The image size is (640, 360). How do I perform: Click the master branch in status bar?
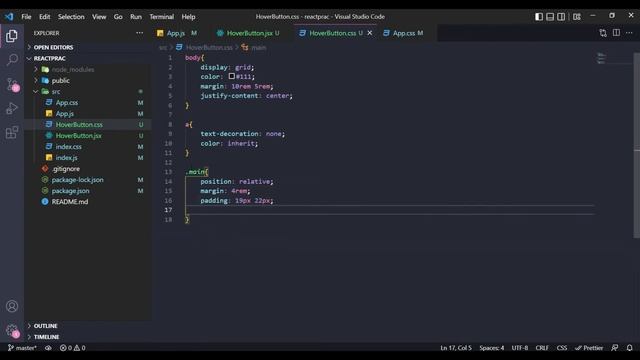tap(22, 348)
